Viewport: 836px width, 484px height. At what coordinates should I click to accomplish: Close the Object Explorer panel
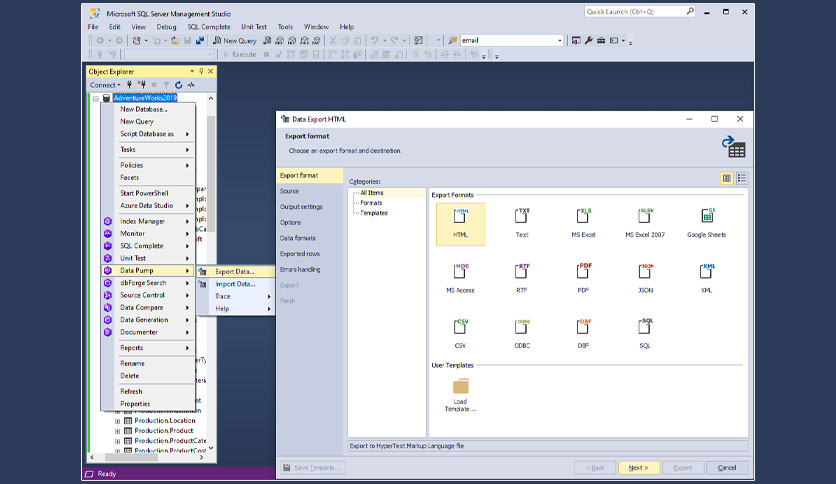(x=211, y=71)
